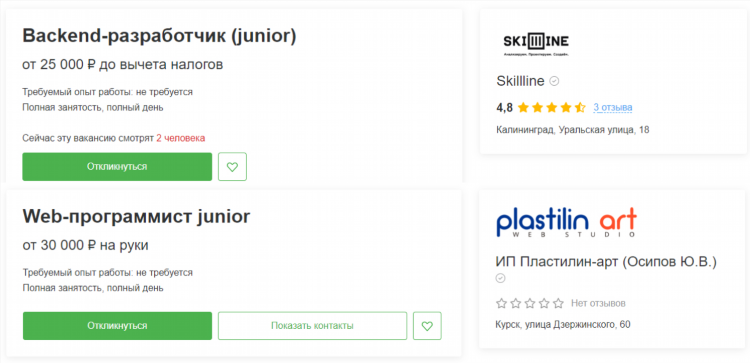Show employer contacts with Показать контакты
Image resolution: width=750 pixels, height=363 pixels.
[312, 326]
